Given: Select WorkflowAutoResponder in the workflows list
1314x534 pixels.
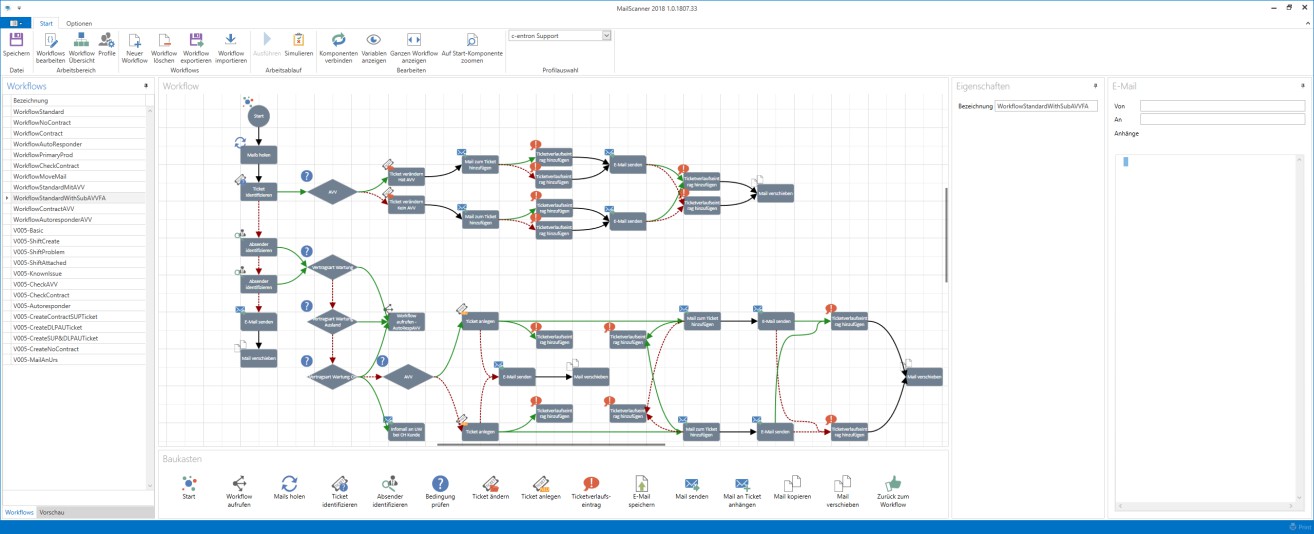Looking at the screenshot, I should pos(48,144).
